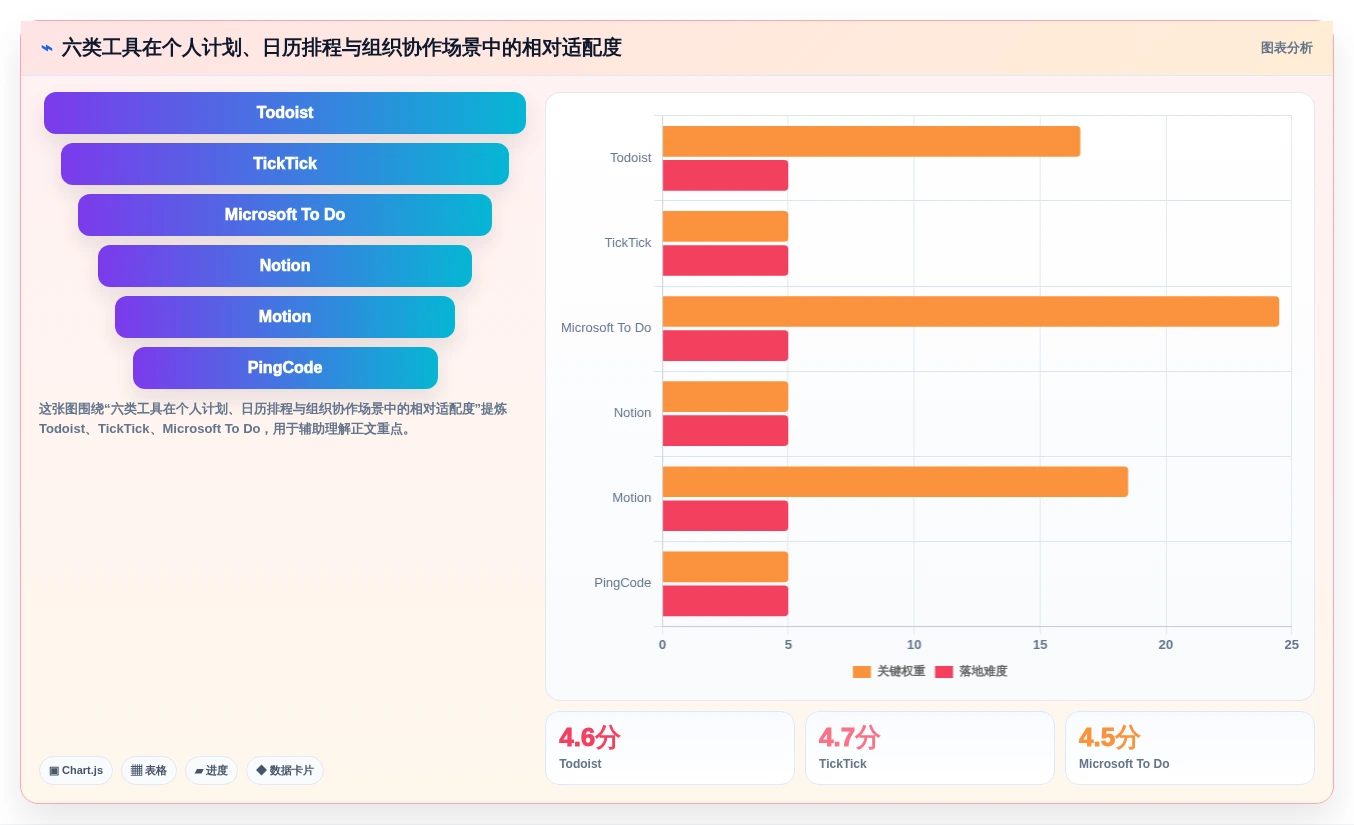This screenshot has height=825, width=1354.
Task: Select the Microsoft To Do funnel bar
Action: point(285,215)
